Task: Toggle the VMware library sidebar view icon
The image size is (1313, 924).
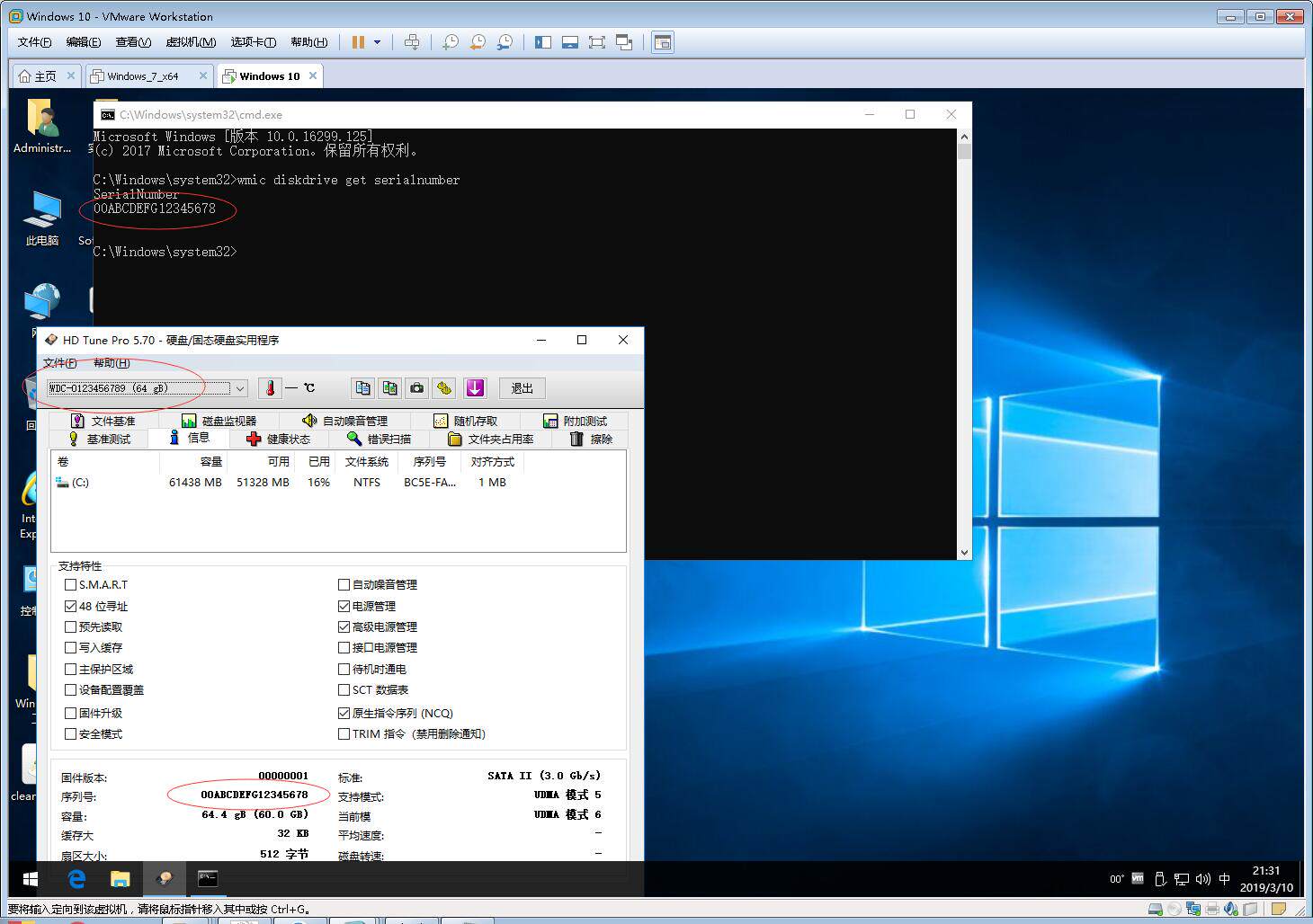Action: pos(543,42)
